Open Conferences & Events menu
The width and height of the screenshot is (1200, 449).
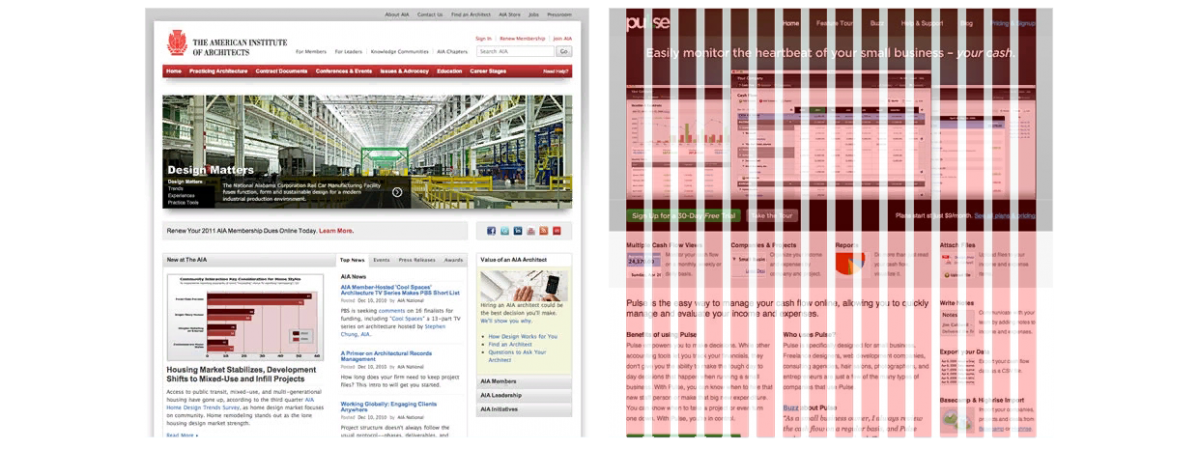(344, 71)
